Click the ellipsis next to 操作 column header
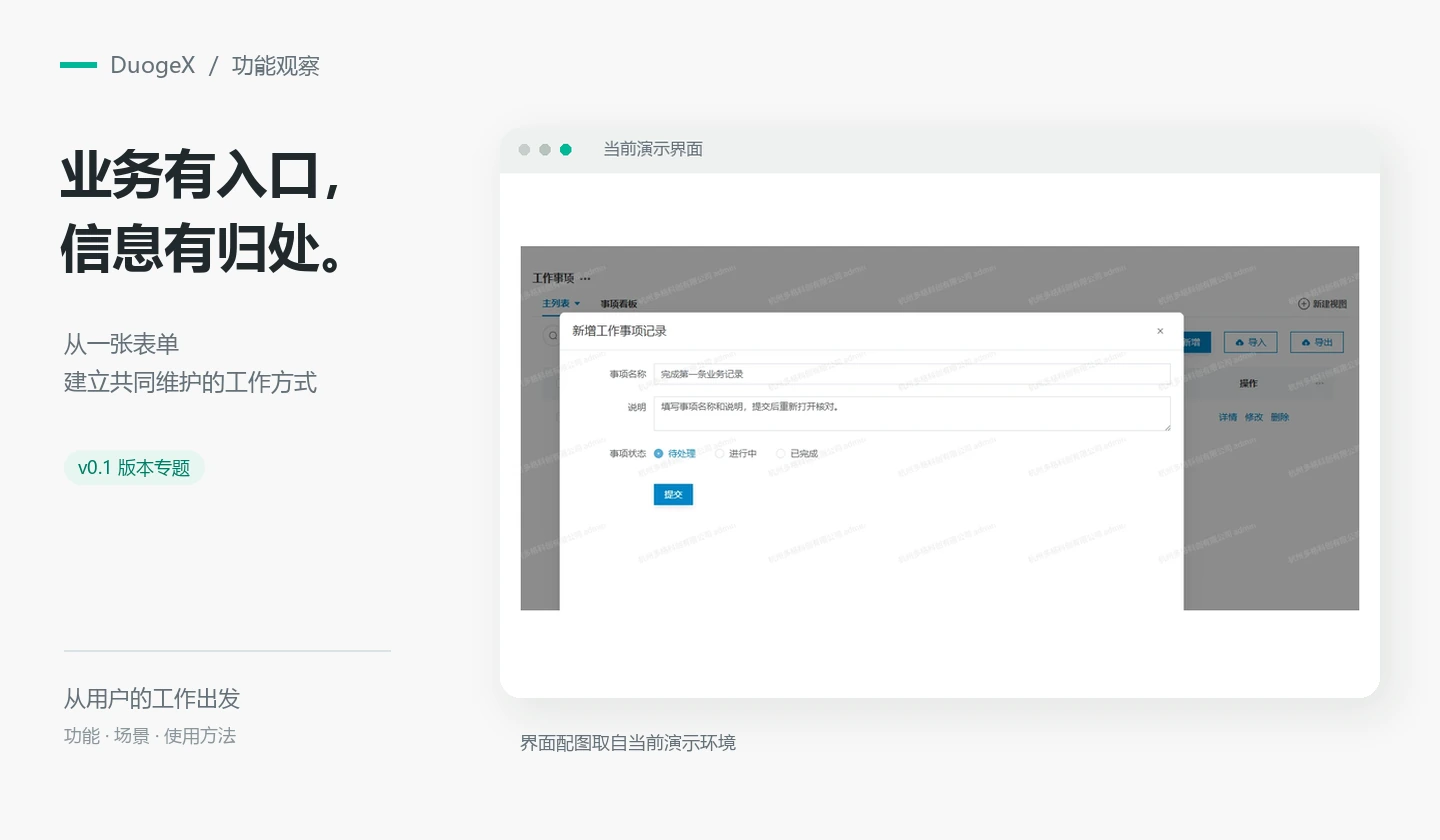 coord(1319,383)
